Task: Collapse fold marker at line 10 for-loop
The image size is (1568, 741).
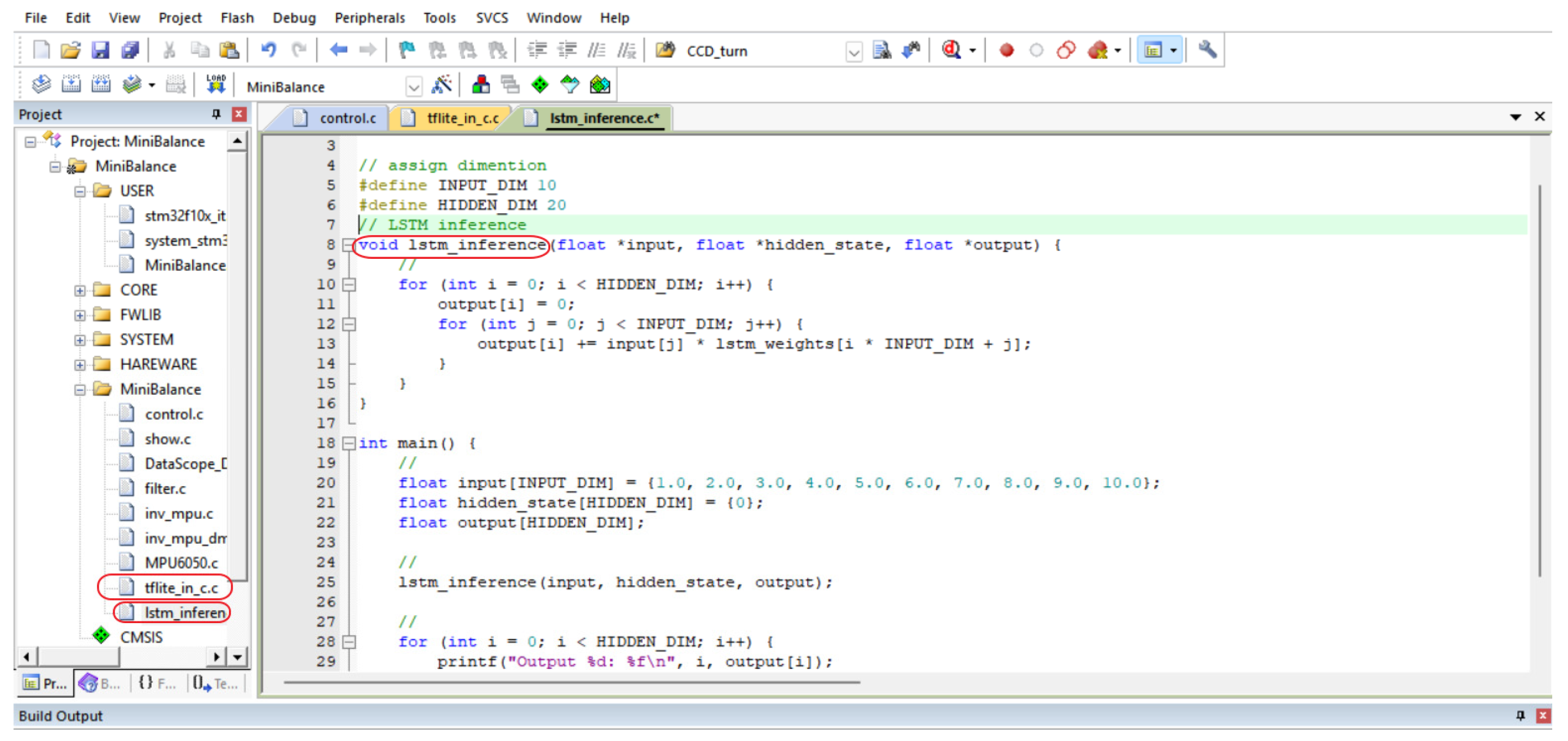Action: (x=349, y=285)
